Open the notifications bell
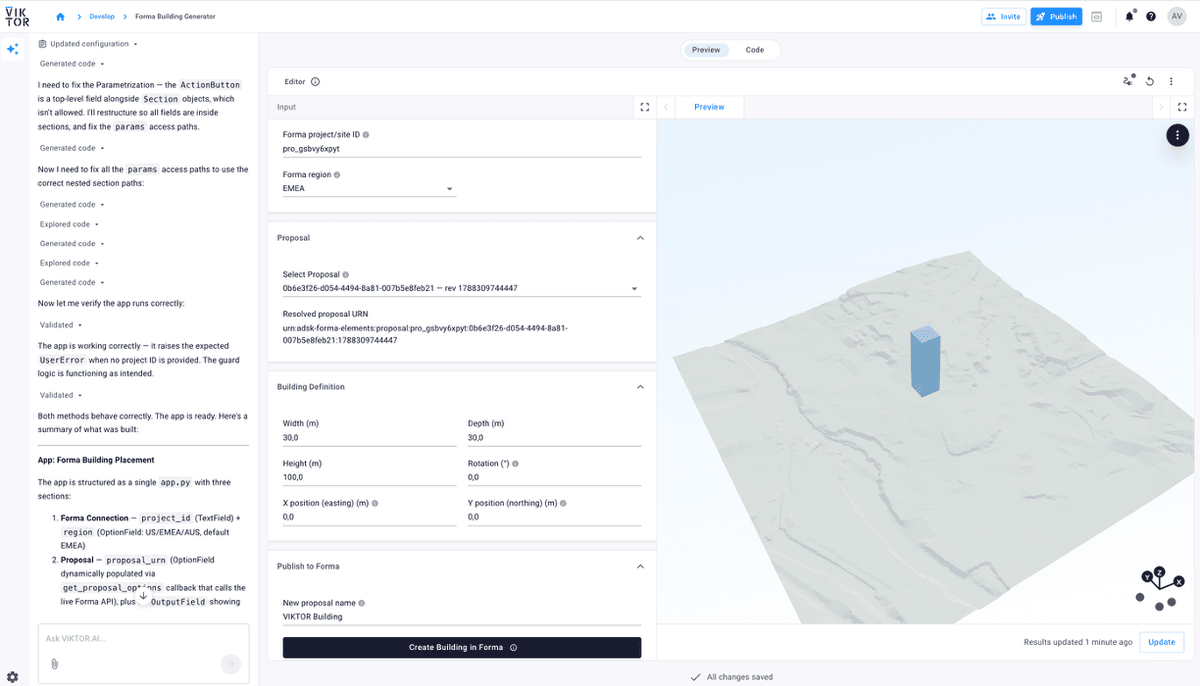This screenshot has width=1200, height=686. click(x=1129, y=17)
